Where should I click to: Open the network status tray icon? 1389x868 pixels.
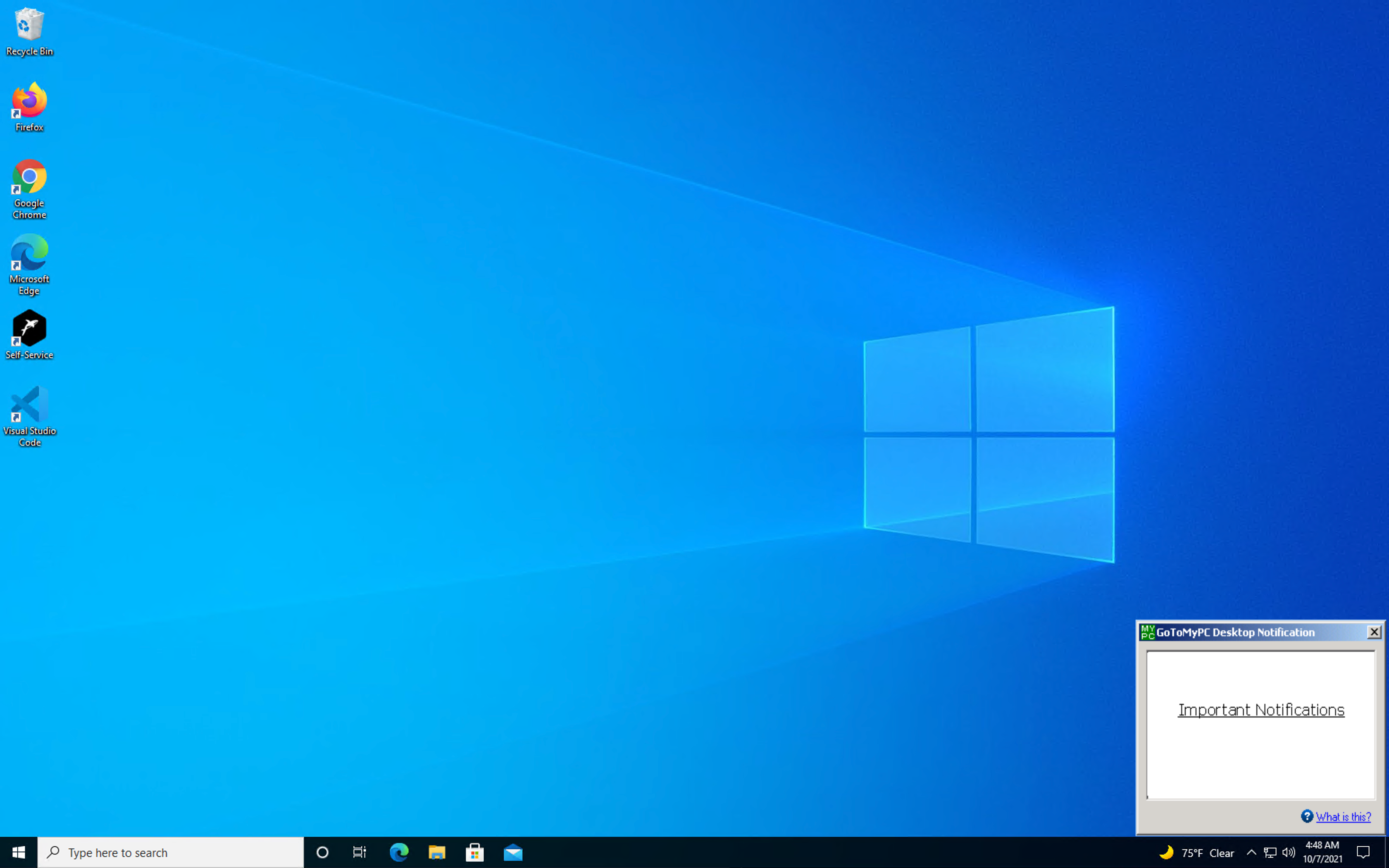point(1270,852)
